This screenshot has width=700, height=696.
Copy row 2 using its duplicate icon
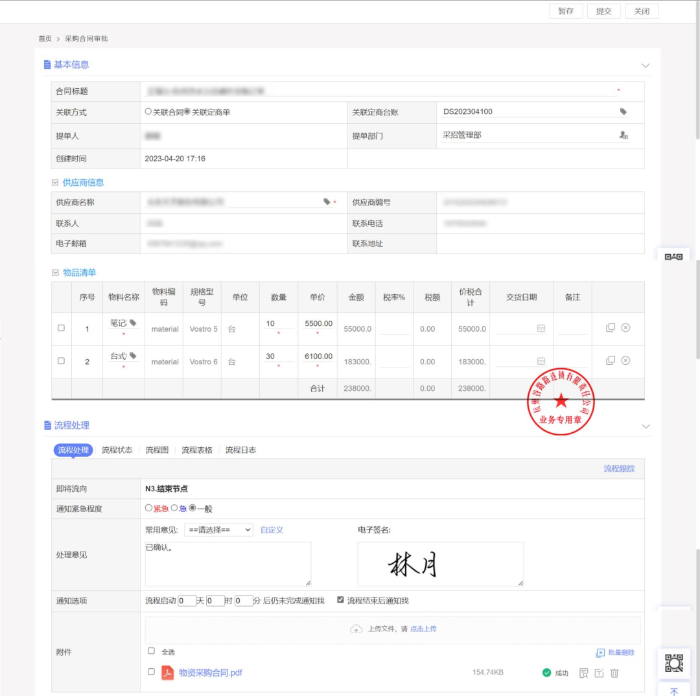point(610,361)
